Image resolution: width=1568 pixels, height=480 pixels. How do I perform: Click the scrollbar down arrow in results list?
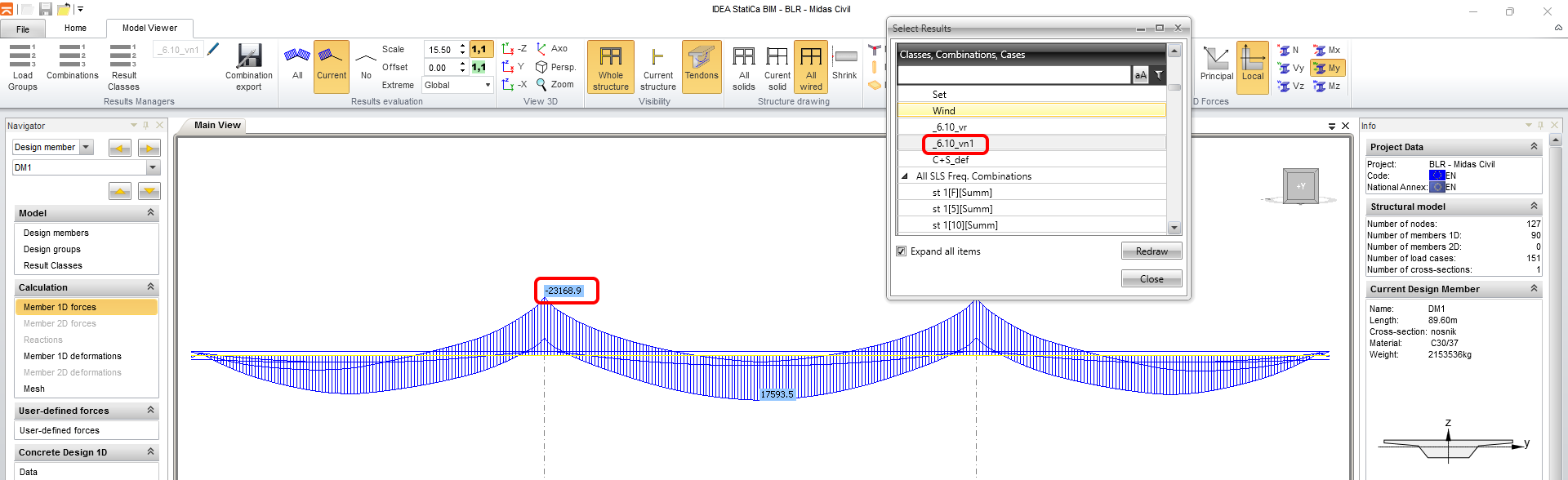pyautogui.click(x=1174, y=228)
